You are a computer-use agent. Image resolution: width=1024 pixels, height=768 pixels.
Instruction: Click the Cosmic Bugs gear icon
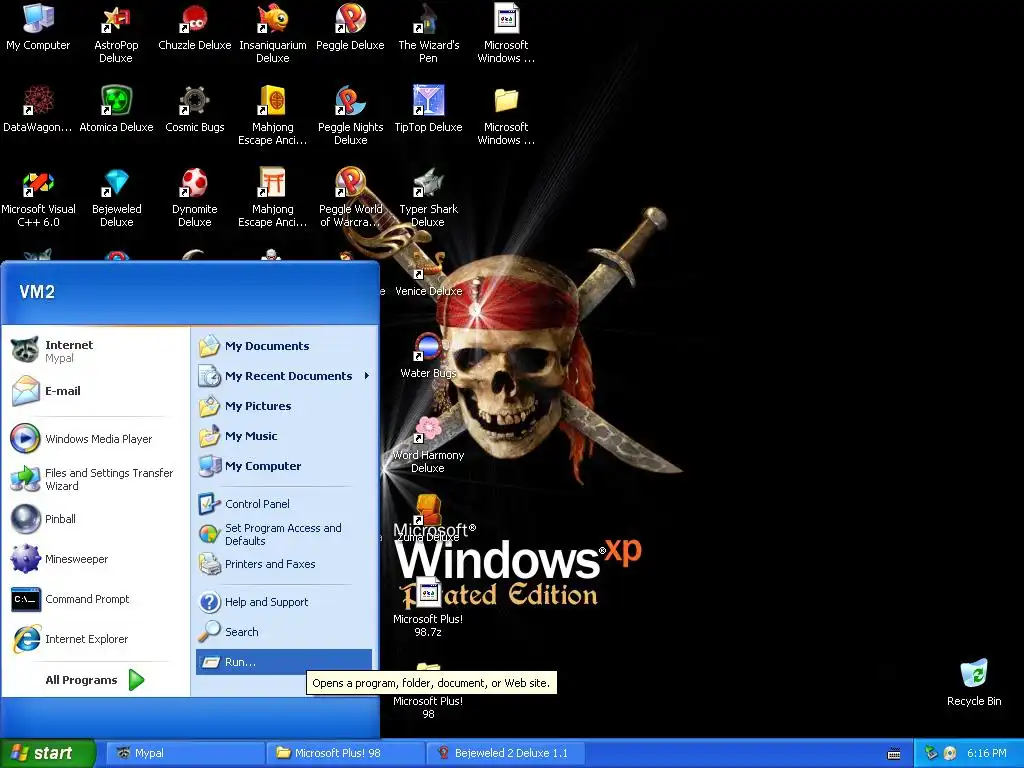pyautogui.click(x=195, y=101)
